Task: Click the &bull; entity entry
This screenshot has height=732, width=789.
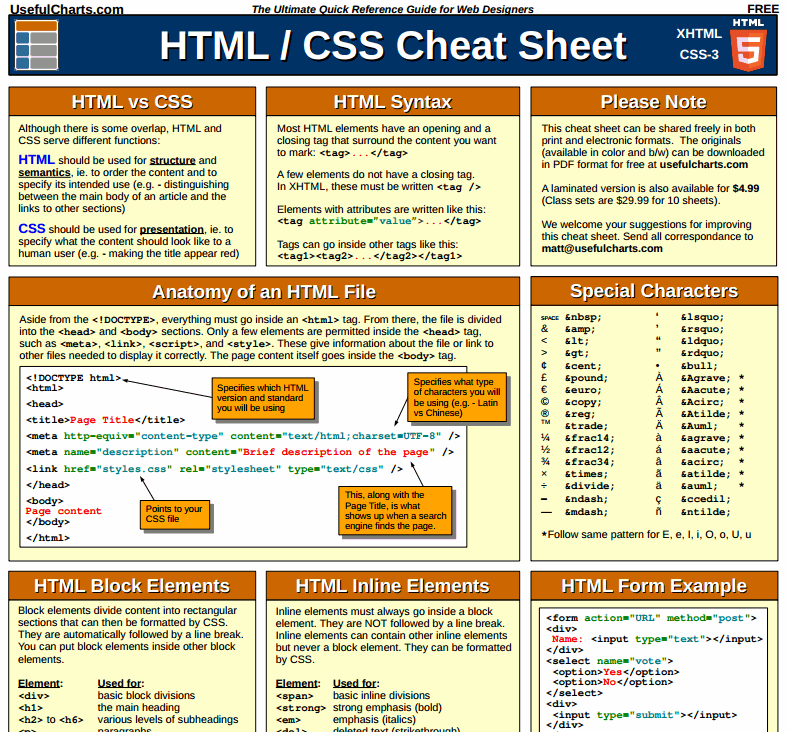Action: (x=699, y=366)
